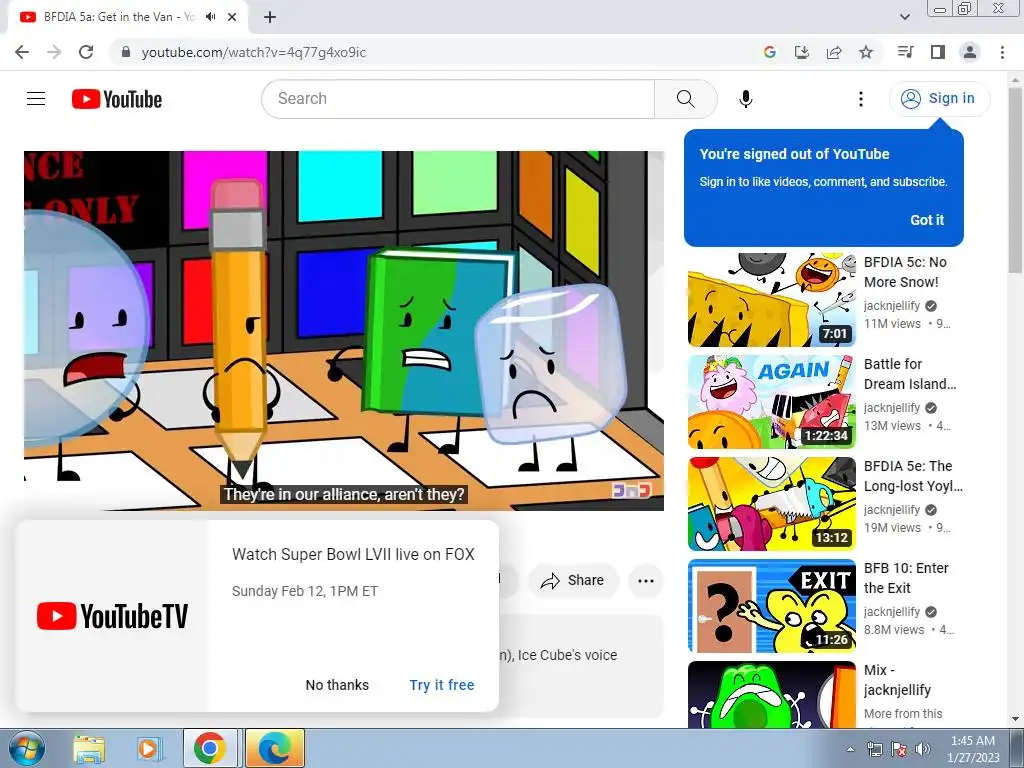This screenshot has height=768, width=1024.
Task: Show hidden system tray icons
Action: click(850, 749)
